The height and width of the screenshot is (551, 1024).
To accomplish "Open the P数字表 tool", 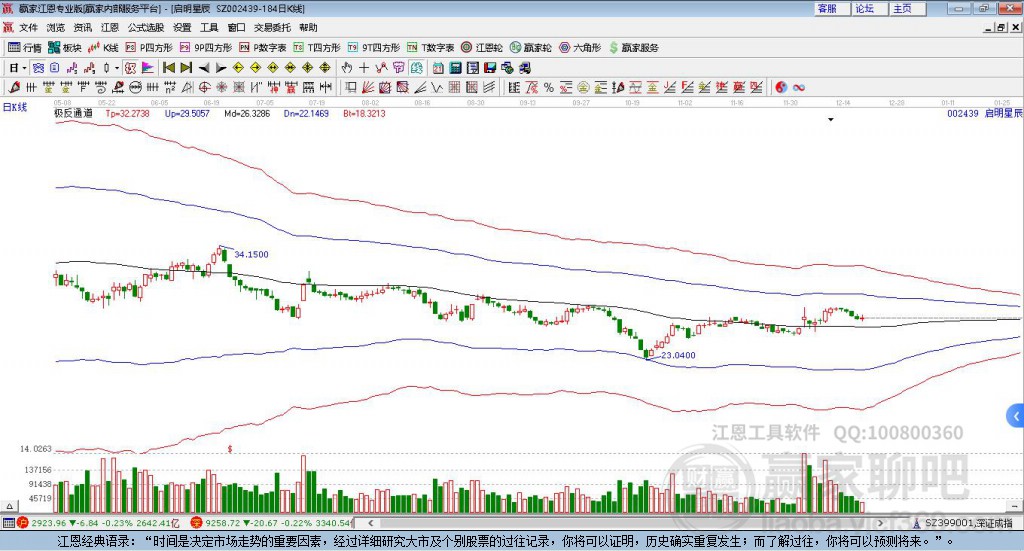I will click(x=263, y=48).
